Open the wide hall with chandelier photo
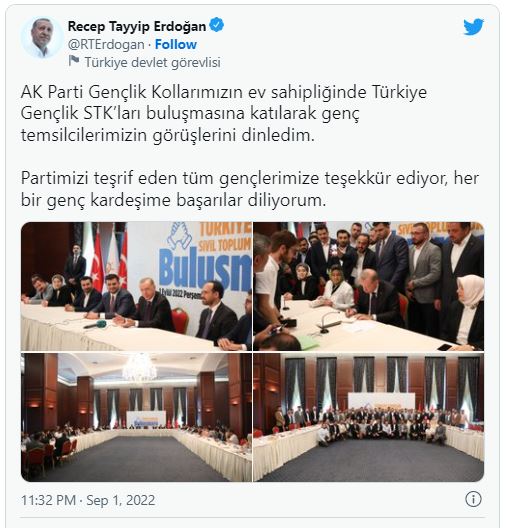Image resolution: width=506 pixels, height=528 pixels. point(136,417)
